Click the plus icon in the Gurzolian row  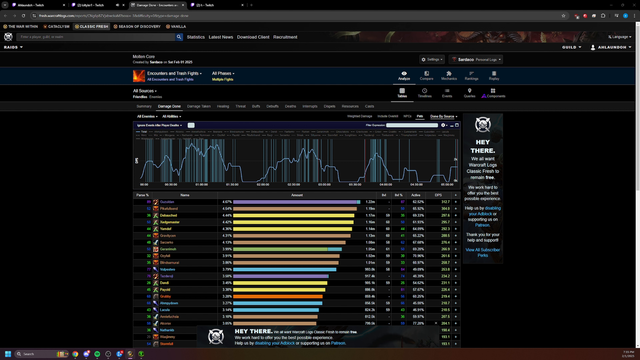(456, 202)
